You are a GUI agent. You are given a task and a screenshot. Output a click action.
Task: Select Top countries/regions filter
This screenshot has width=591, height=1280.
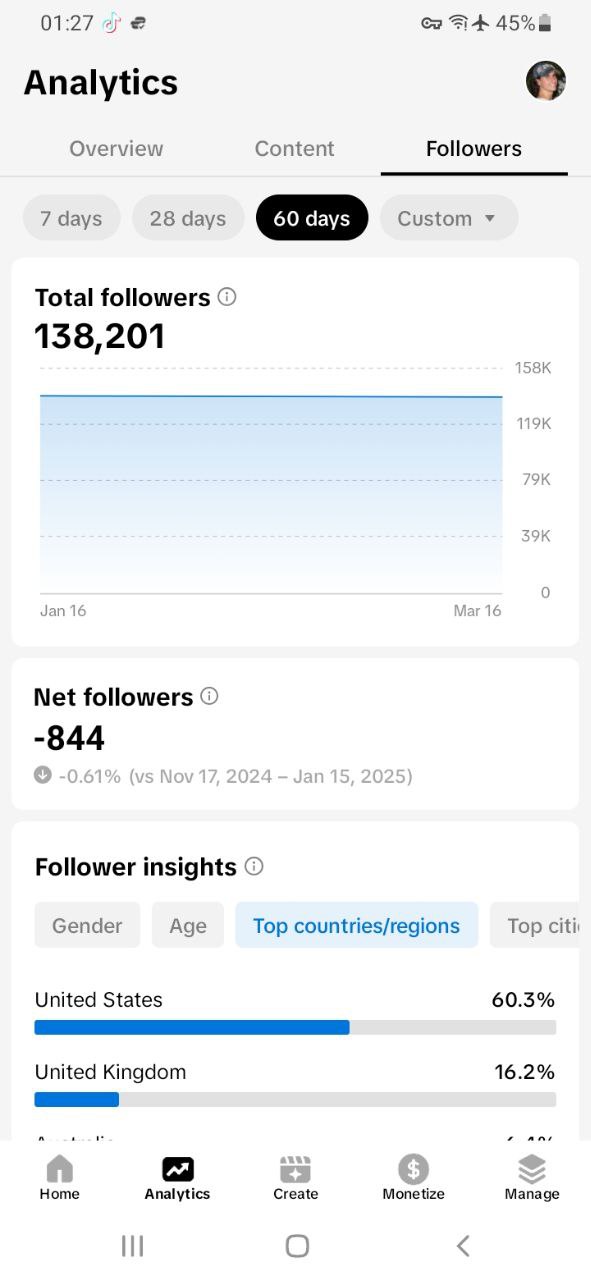(x=357, y=925)
